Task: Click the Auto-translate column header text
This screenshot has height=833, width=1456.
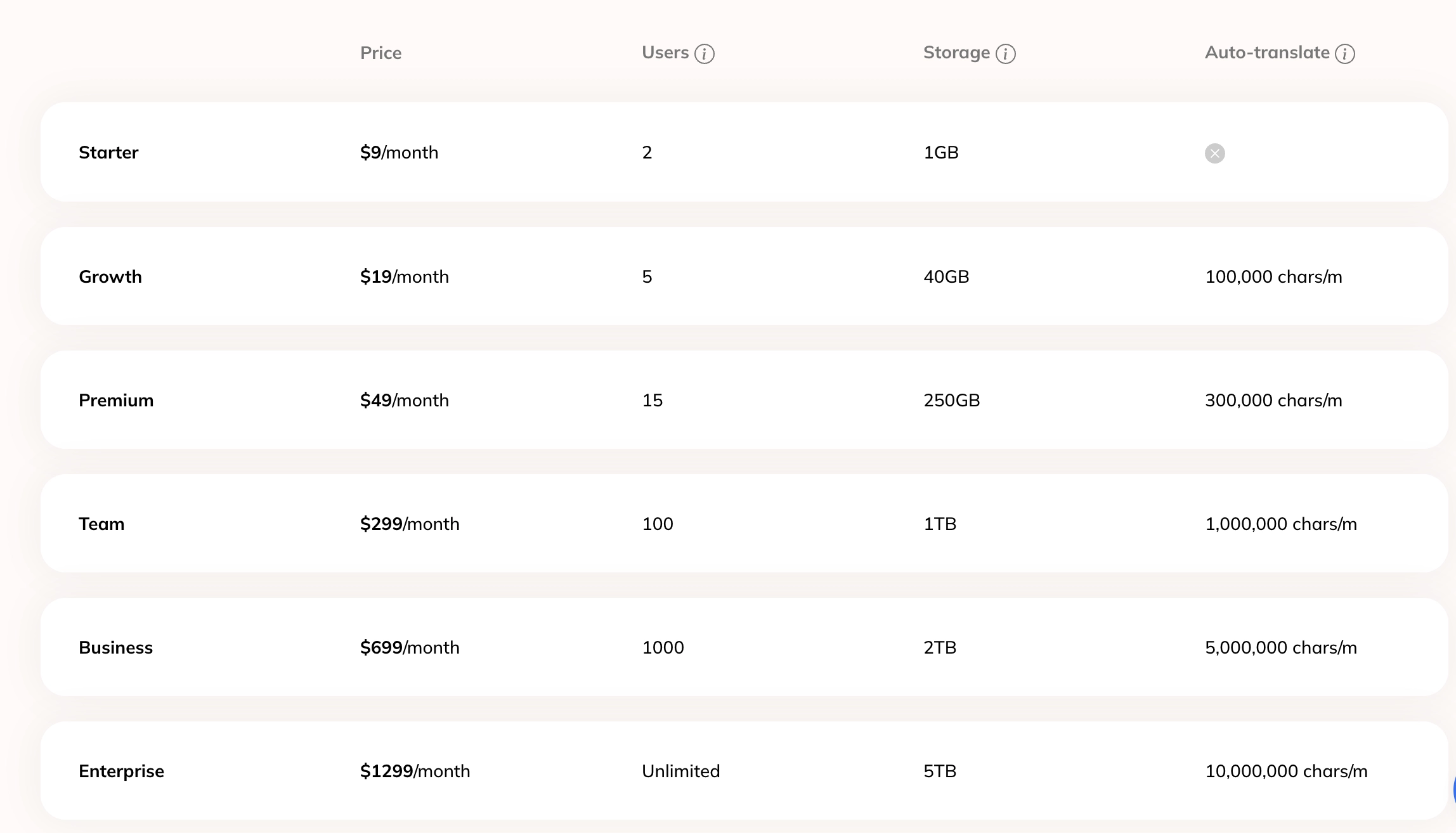Action: pyautogui.click(x=1267, y=53)
